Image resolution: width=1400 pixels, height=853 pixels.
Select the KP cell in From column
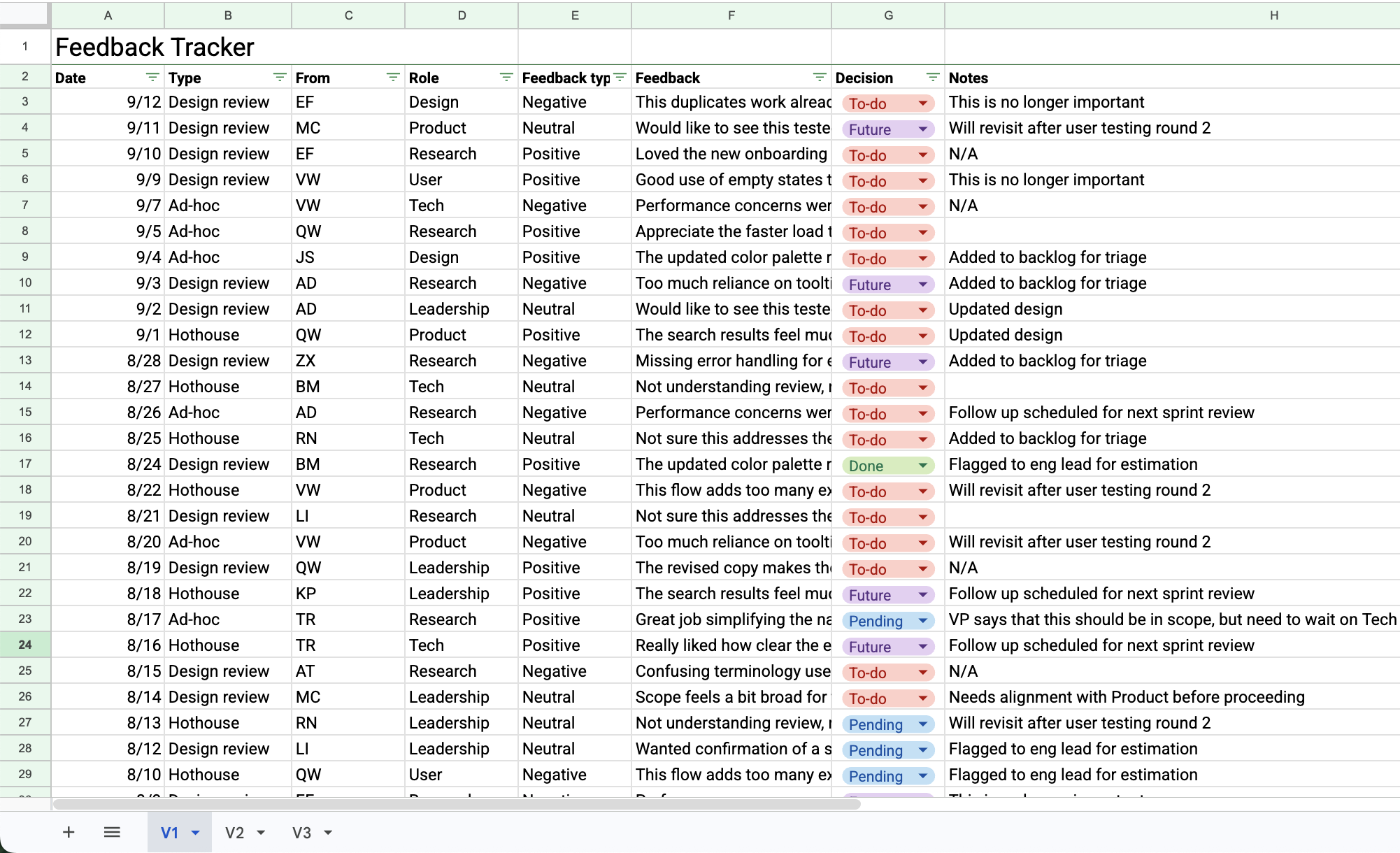[348, 593]
